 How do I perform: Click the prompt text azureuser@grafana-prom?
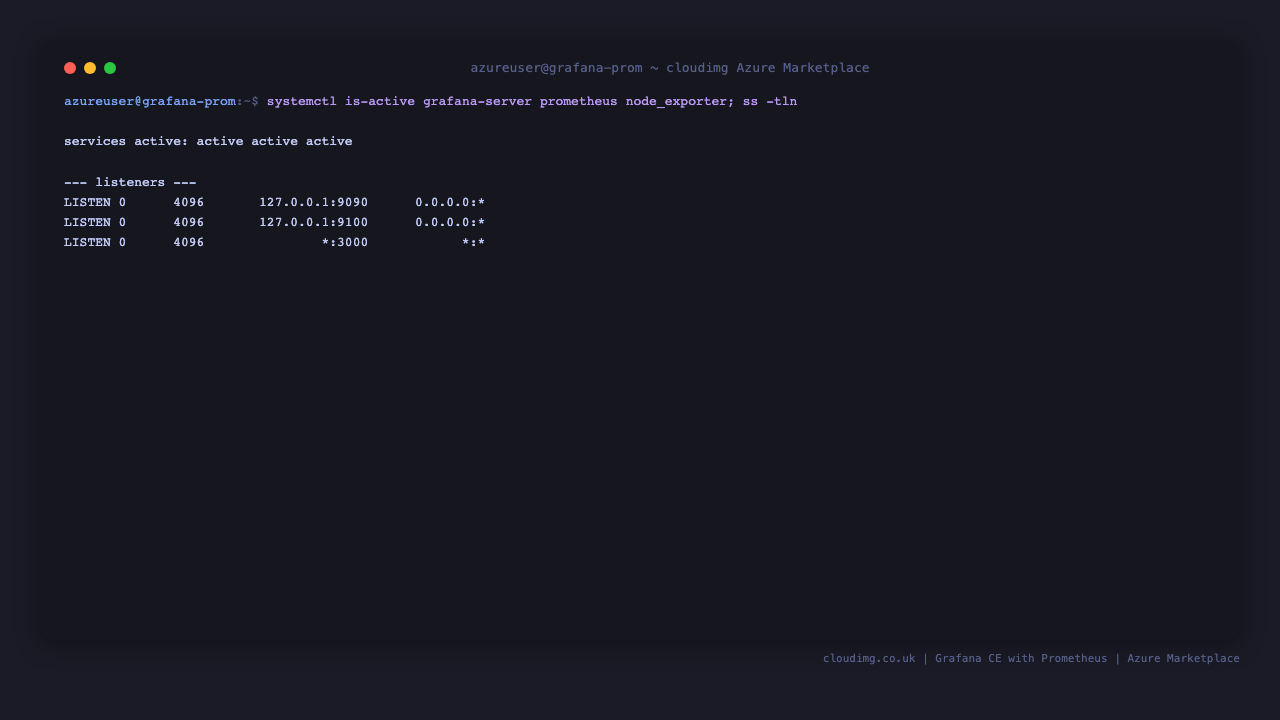(x=150, y=101)
